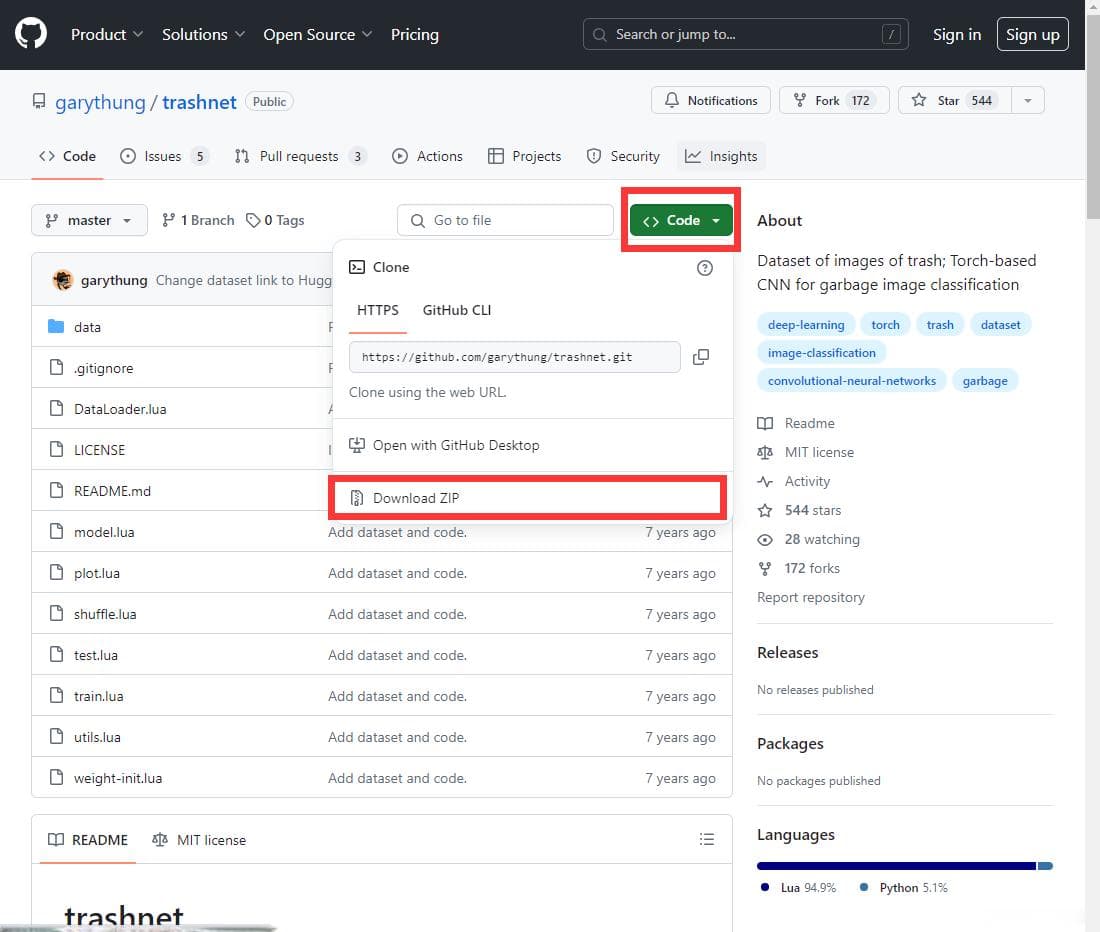
Task: Open the garythung owner profile link
Action: click(x=100, y=102)
